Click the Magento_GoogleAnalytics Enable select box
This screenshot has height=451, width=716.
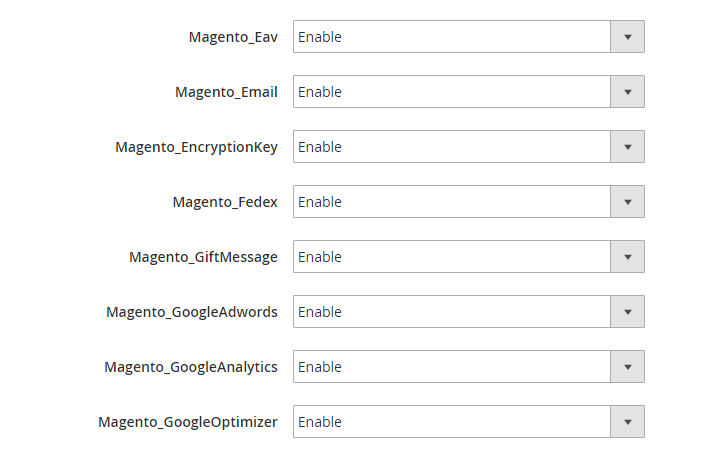(x=451, y=367)
